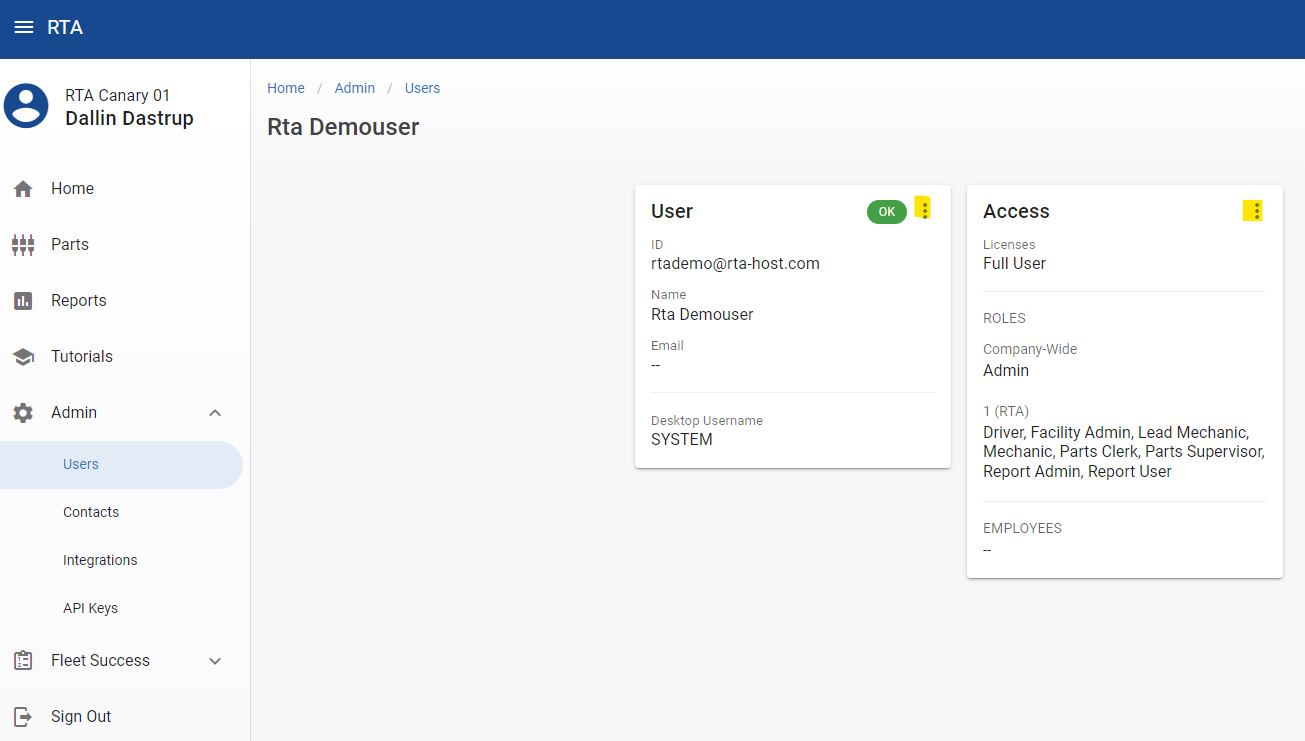
Task: Open the Access card three-dot menu
Action: pyautogui.click(x=1255, y=211)
